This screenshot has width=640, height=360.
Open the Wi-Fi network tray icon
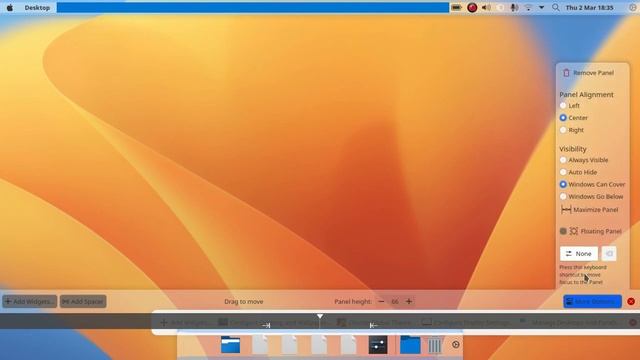click(528, 8)
